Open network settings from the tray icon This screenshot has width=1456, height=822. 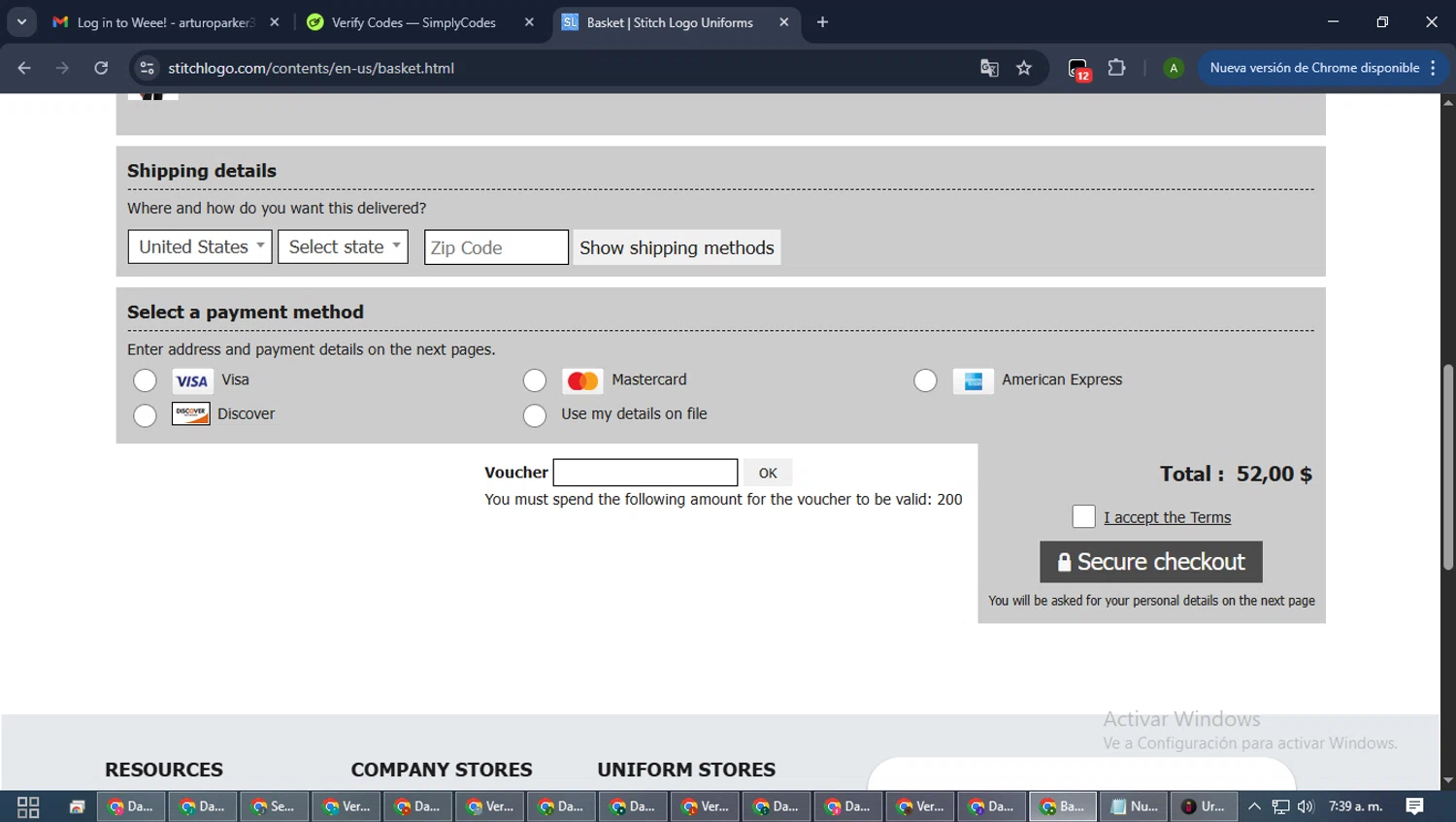1281,806
